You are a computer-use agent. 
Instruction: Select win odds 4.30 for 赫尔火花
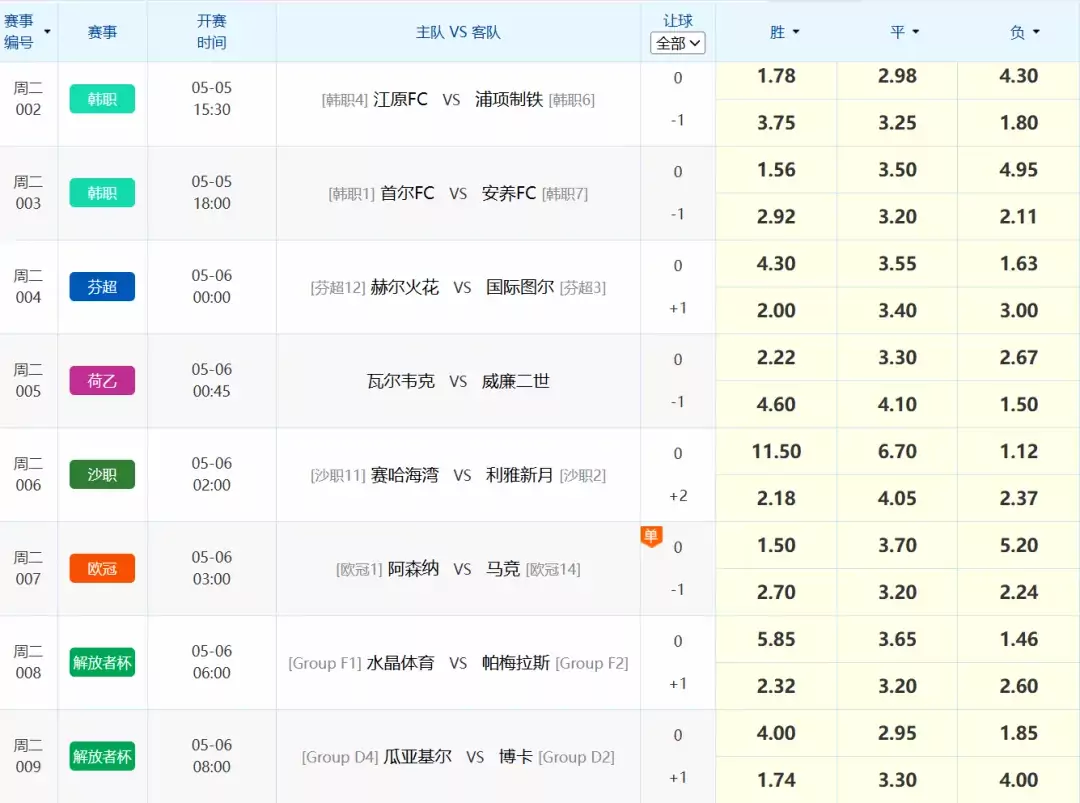coord(776,264)
